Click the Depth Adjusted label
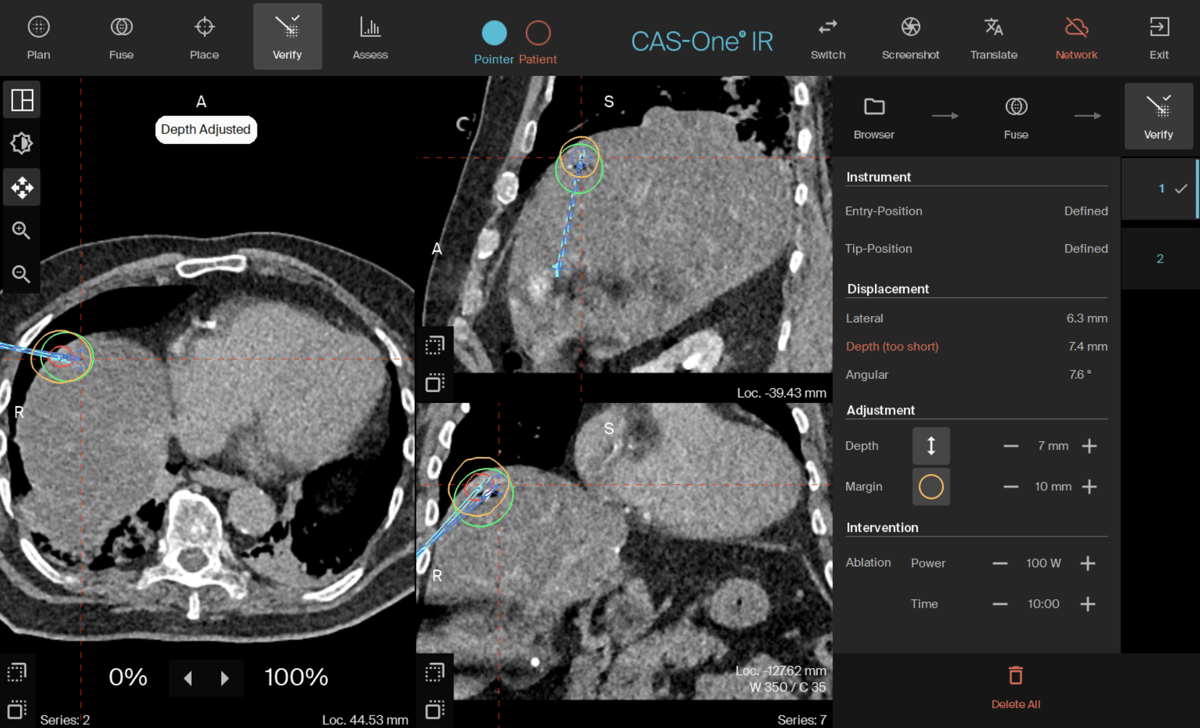Viewport: 1200px width, 728px height. [206, 130]
